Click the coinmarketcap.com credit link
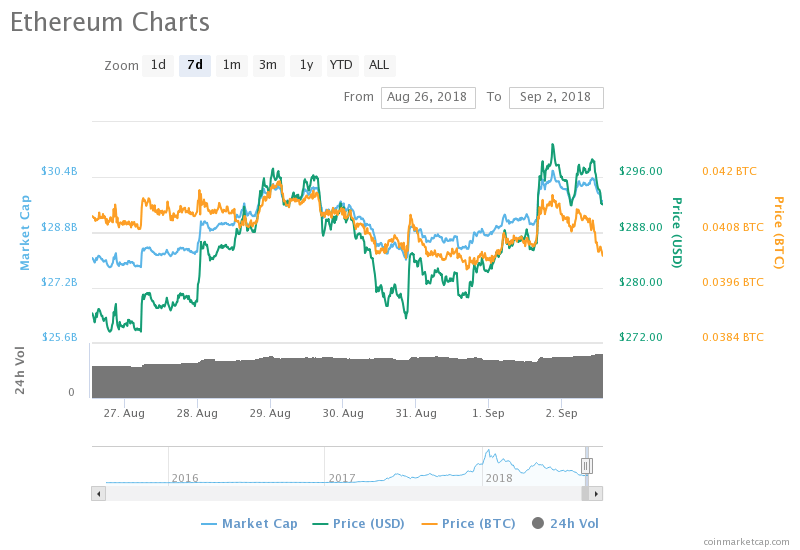The image size is (800, 550). [746, 542]
